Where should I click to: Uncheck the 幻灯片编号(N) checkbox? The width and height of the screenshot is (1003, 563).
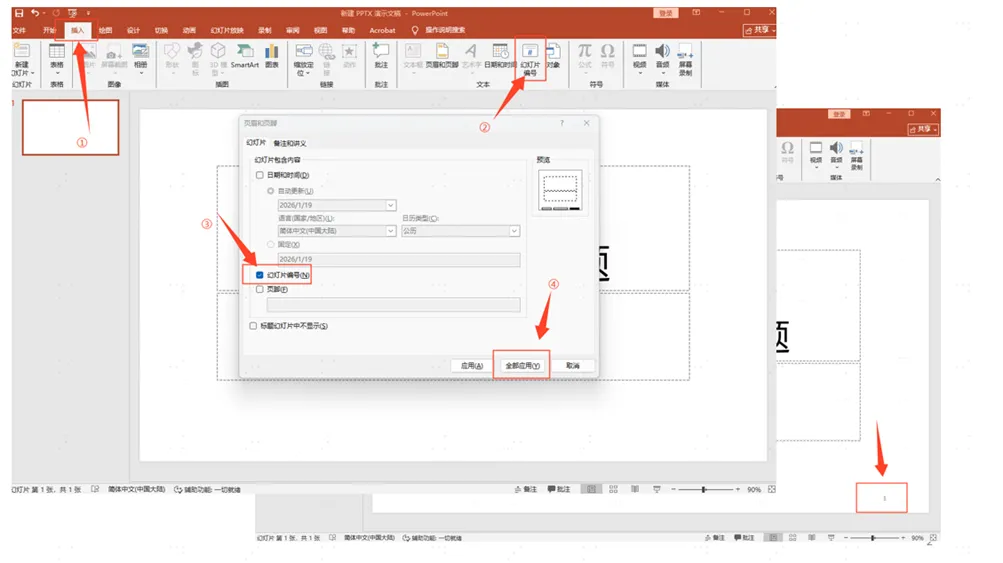point(260,275)
